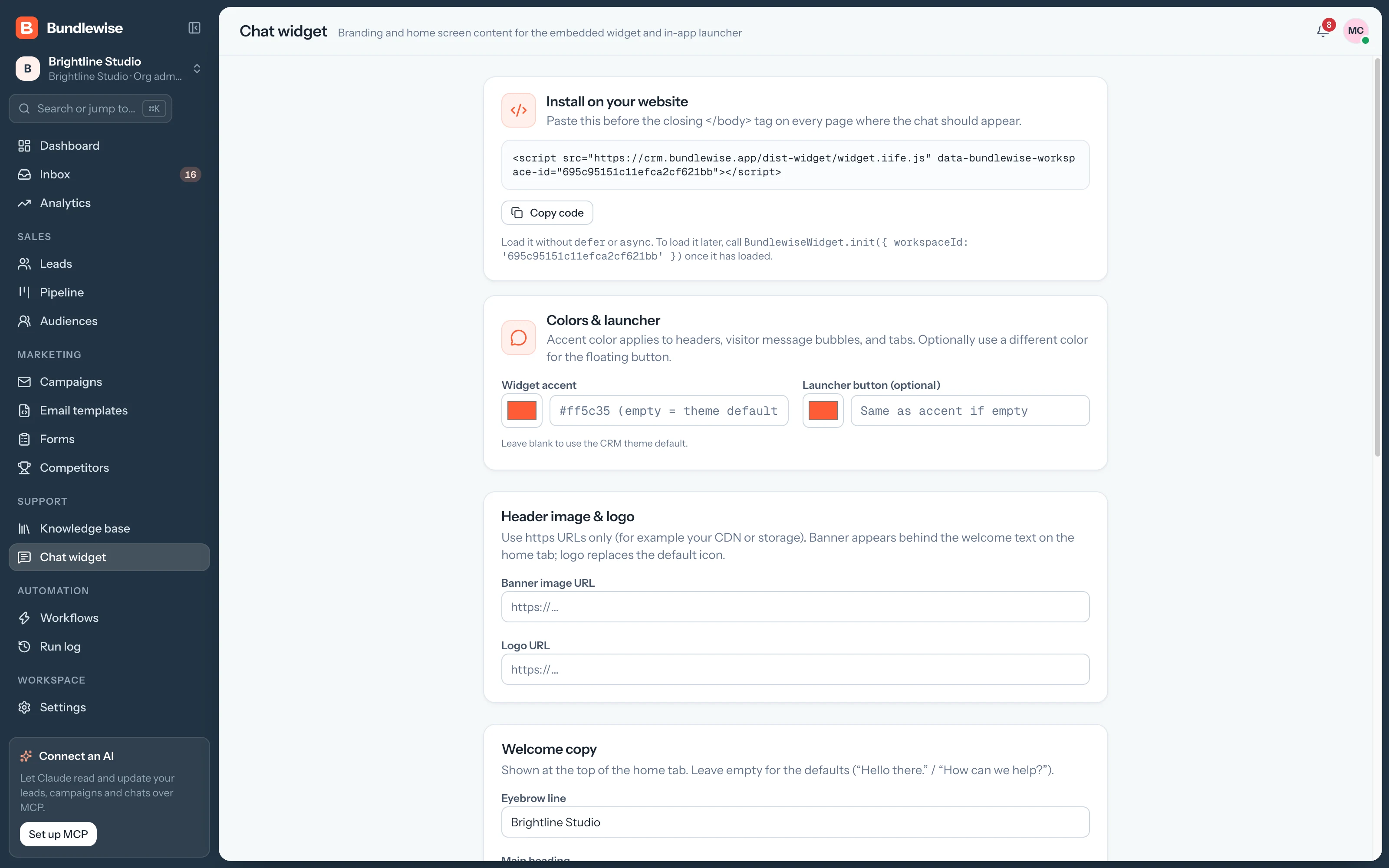Click the Bundlewise logo icon
This screenshot has height=868, width=1389.
(x=26, y=27)
